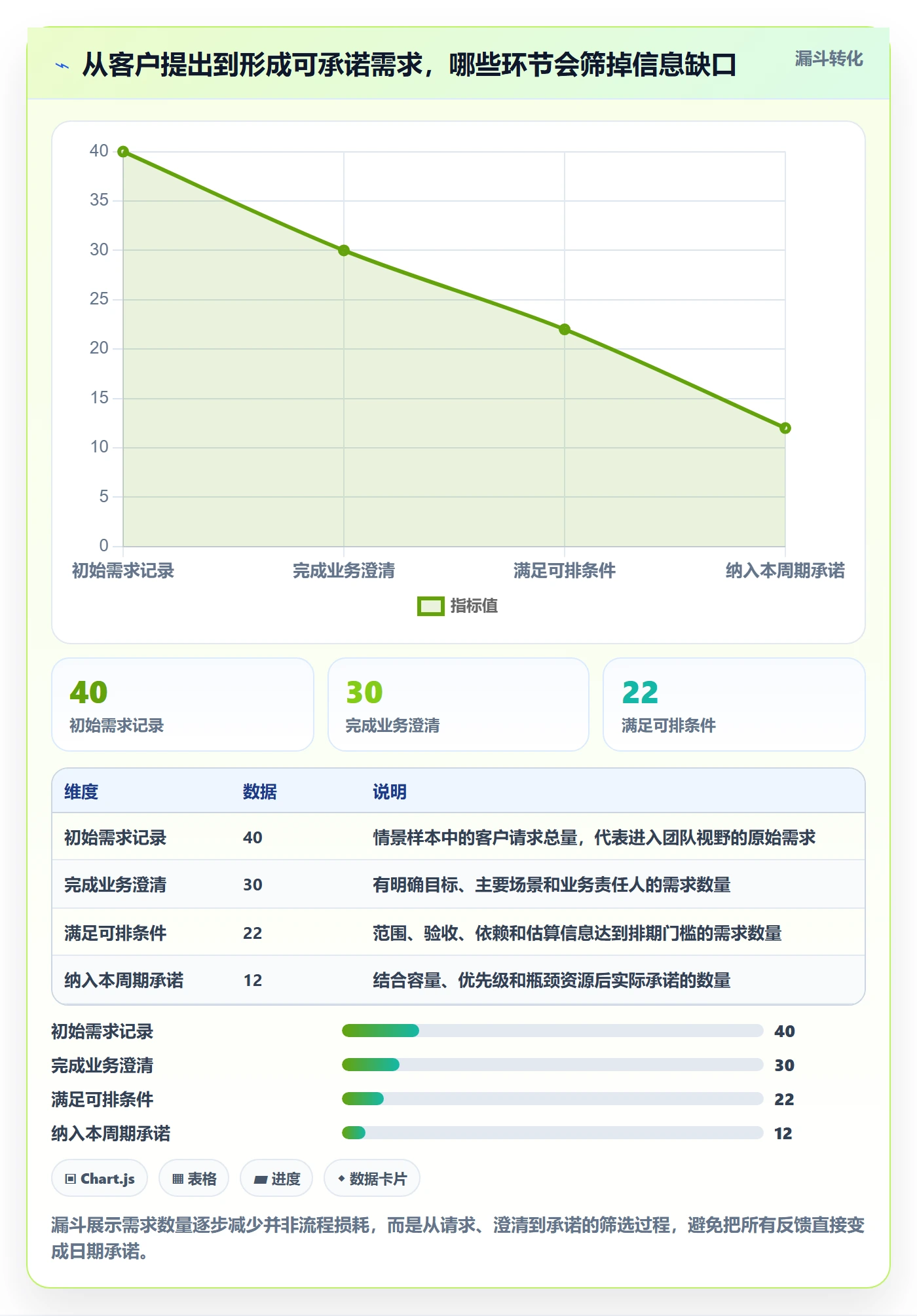Select the 数据卡片 chip
Image resolution: width=917 pixels, height=1316 pixels.
point(372,1179)
